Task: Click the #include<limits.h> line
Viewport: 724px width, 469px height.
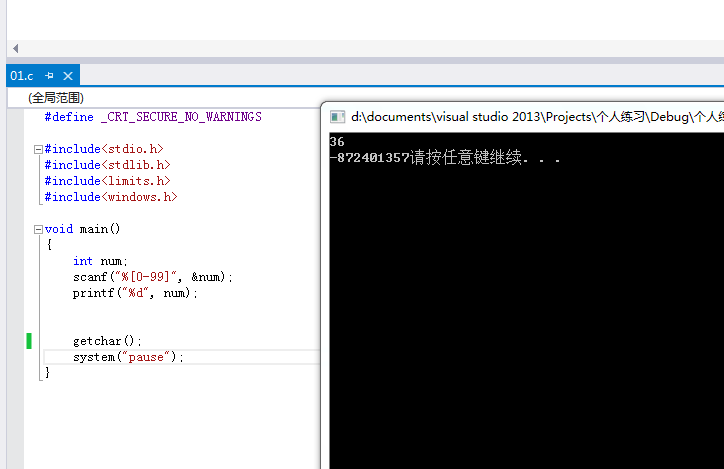Action: [107, 181]
